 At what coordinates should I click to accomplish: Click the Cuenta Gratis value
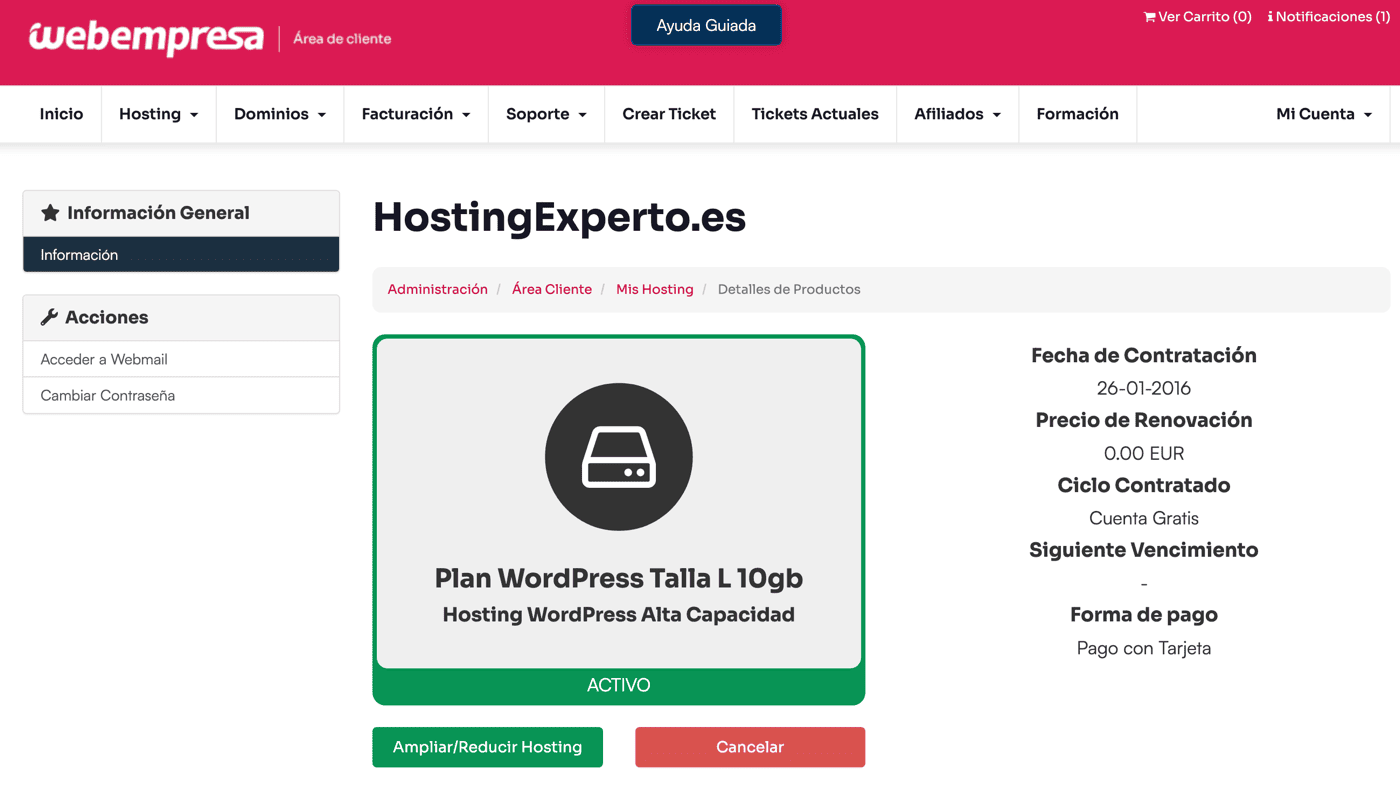tap(1144, 518)
